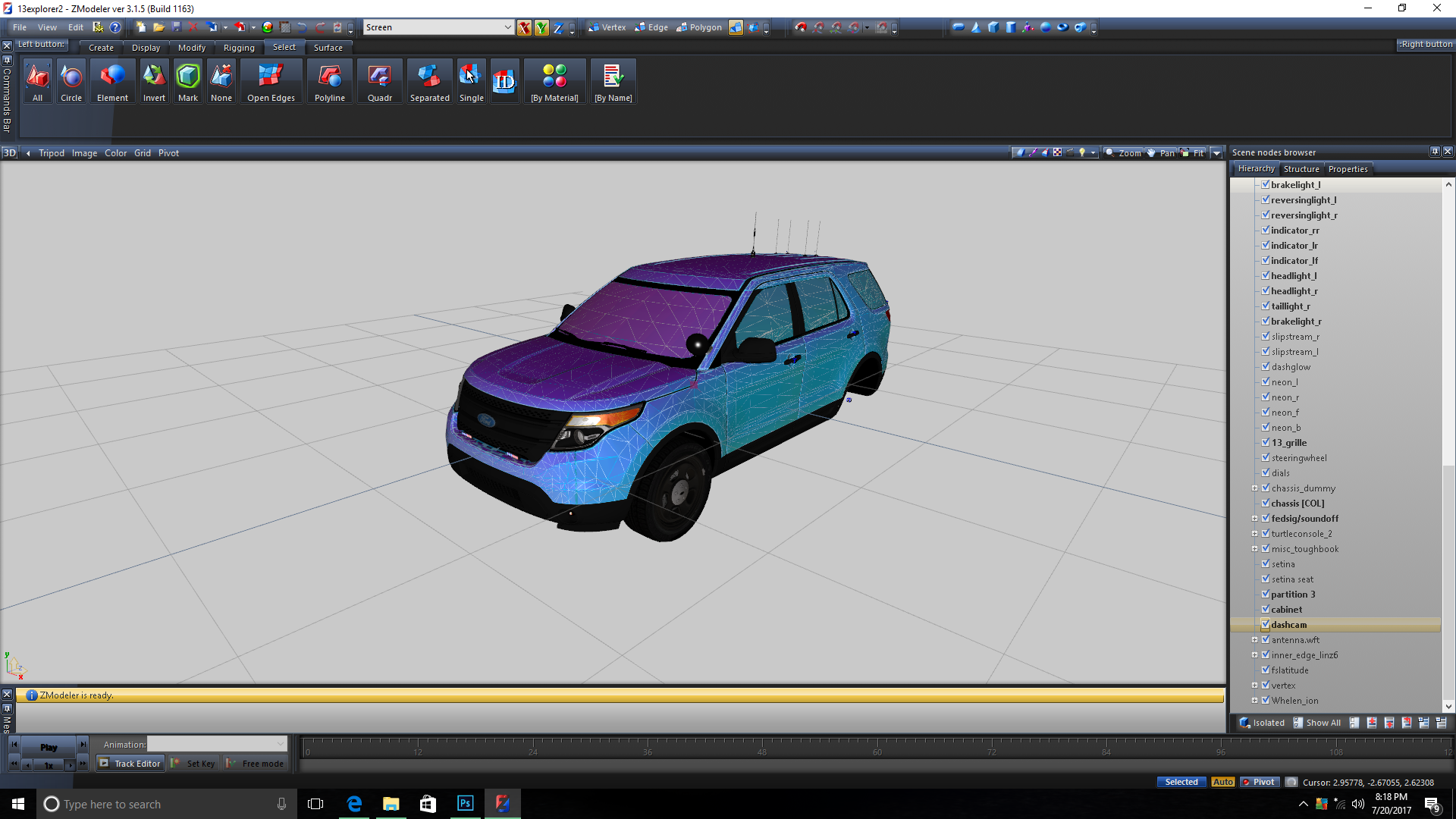This screenshot has height=819, width=1456.
Task: Expand the antenna.wft tree node
Action: pyautogui.click(x=1254, y=639)
